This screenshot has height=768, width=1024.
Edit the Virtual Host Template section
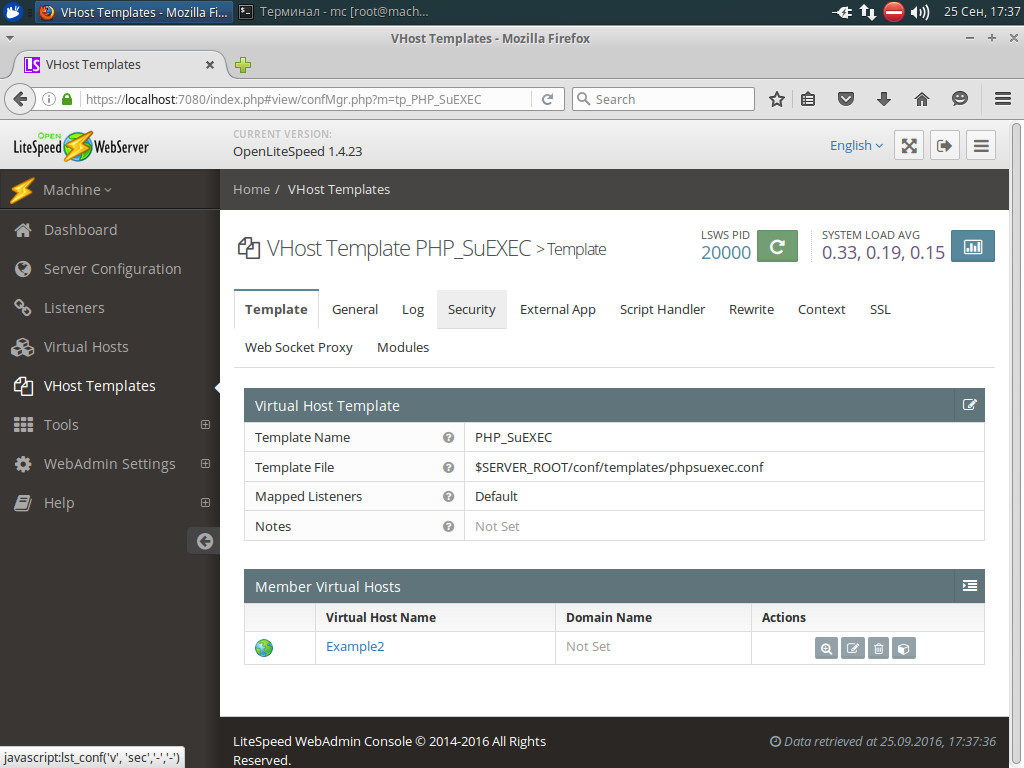pyautogui.click(x=969, y=405)
